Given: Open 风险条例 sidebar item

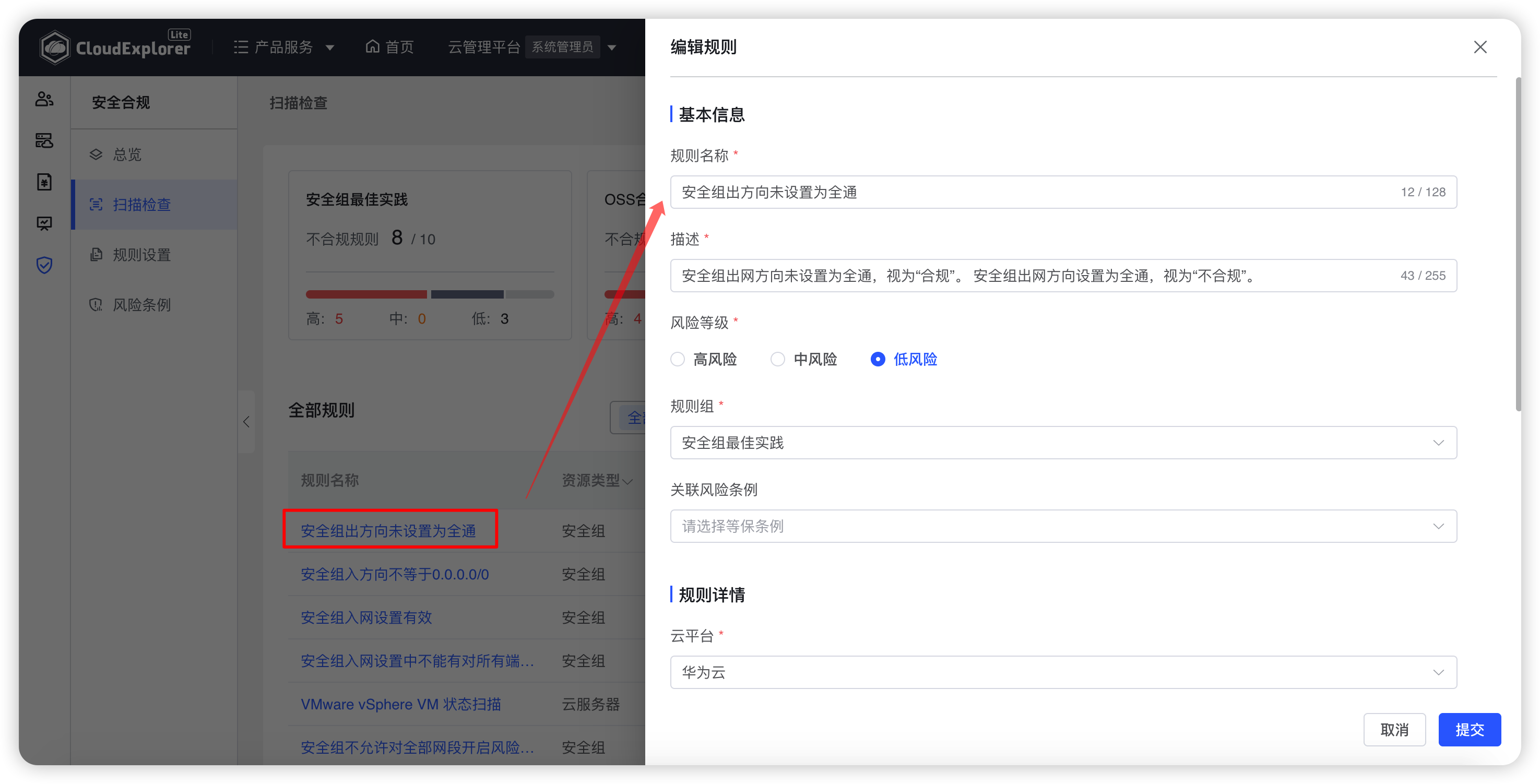Looking at the screenshot, I should (x=154, y=305).
